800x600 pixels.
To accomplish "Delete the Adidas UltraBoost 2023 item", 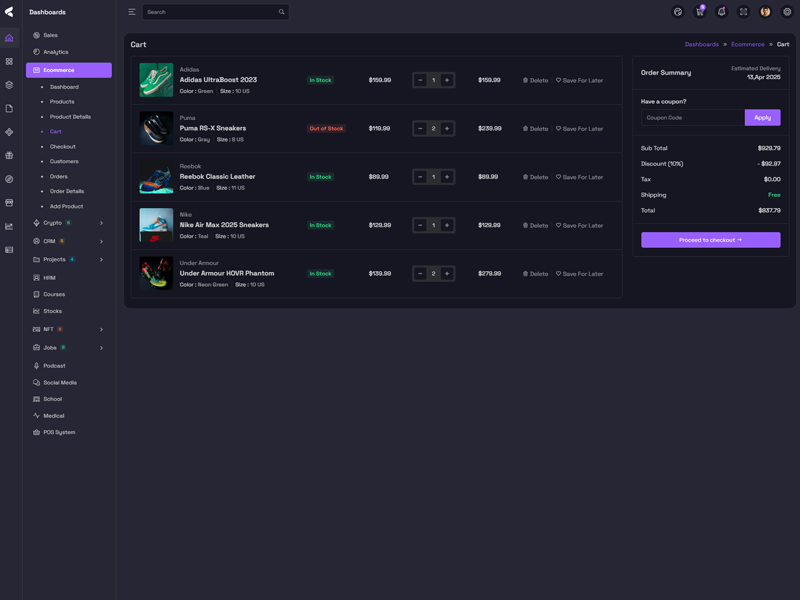I will pyautogui.click(x=536, y=80).
